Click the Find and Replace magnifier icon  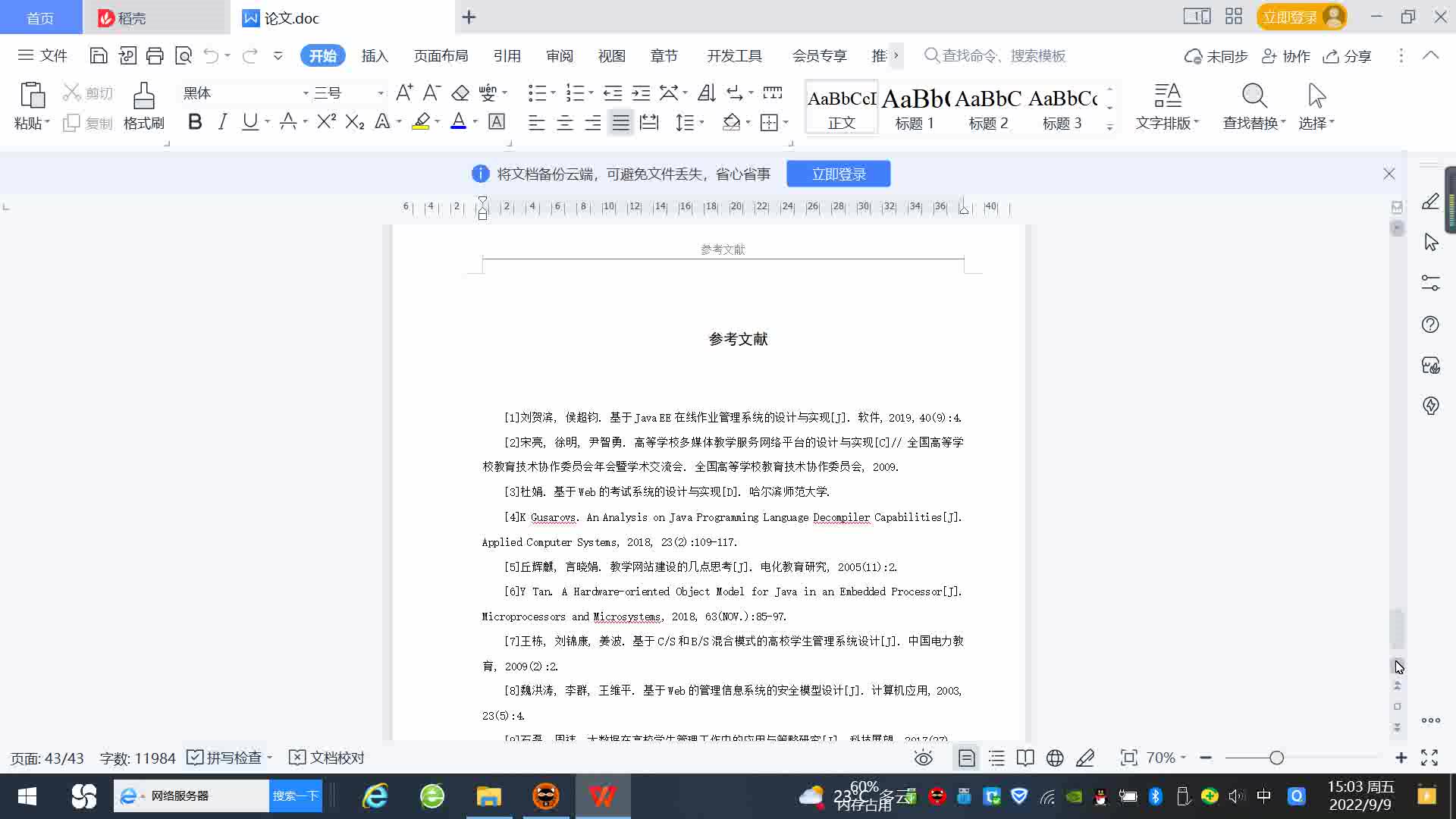coord(1254,96)
